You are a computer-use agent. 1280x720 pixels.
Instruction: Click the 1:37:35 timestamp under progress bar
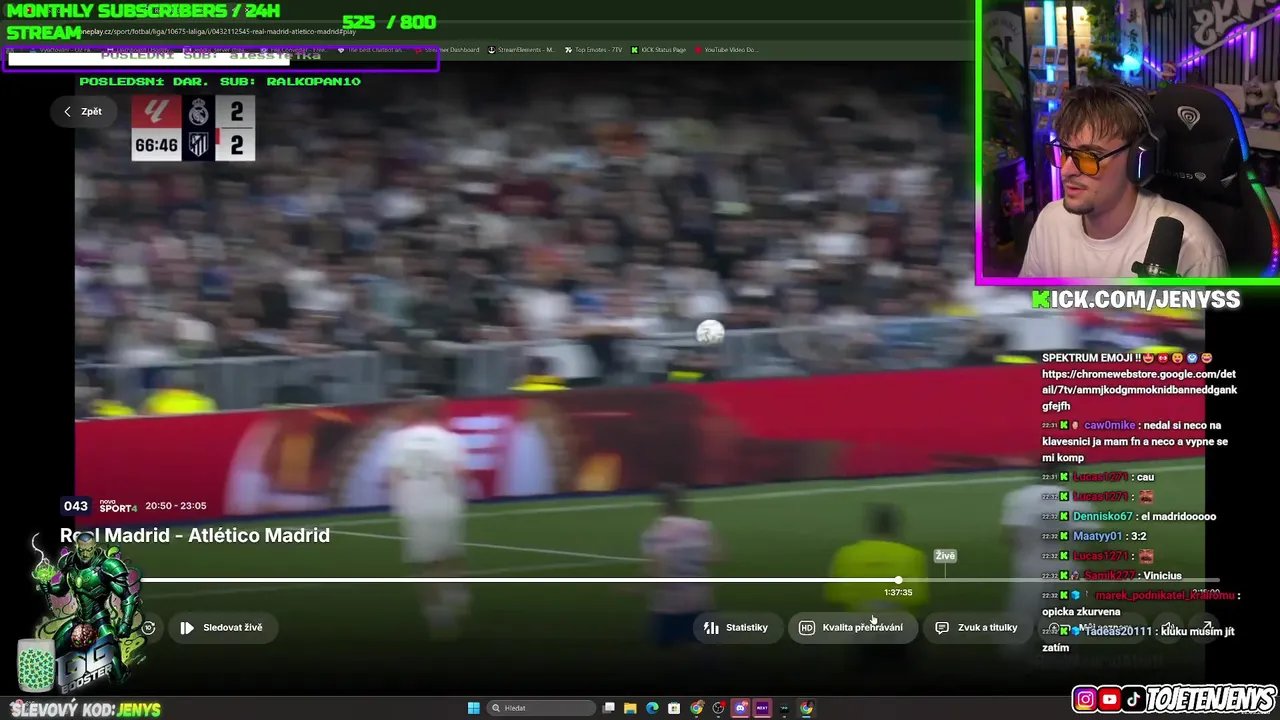click(898, 593)
